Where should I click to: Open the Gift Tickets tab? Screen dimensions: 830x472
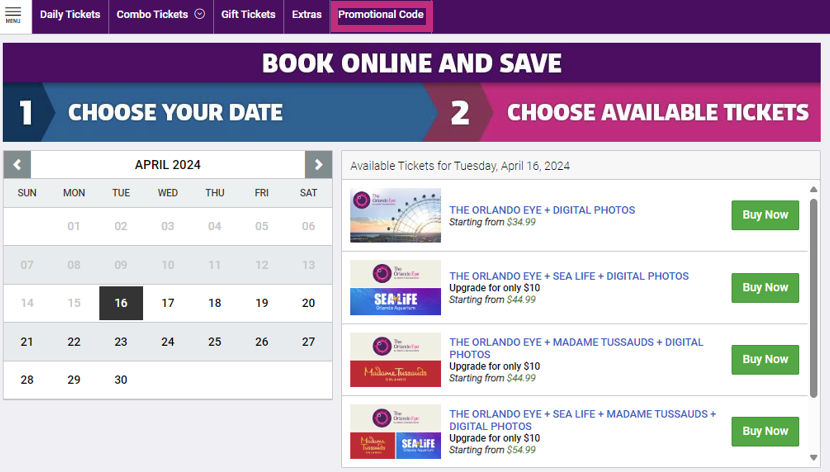pos(248,15)
